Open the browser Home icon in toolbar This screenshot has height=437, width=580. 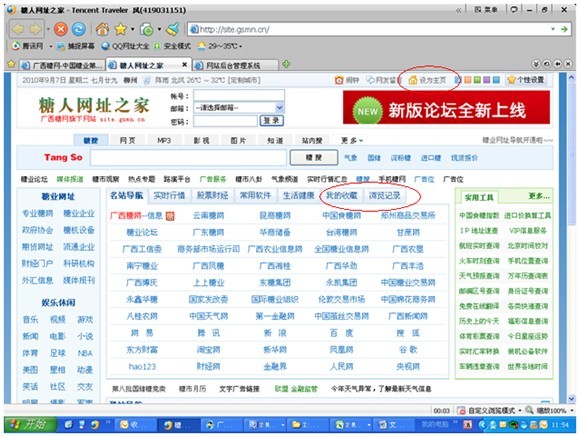click(102, 29)
